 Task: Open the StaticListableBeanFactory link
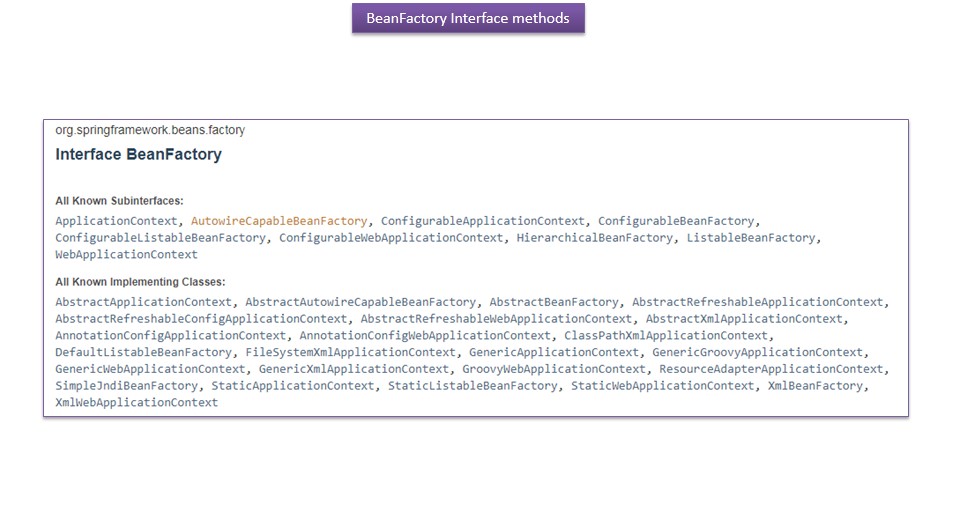pyautogui.click(x=473, y=386)
